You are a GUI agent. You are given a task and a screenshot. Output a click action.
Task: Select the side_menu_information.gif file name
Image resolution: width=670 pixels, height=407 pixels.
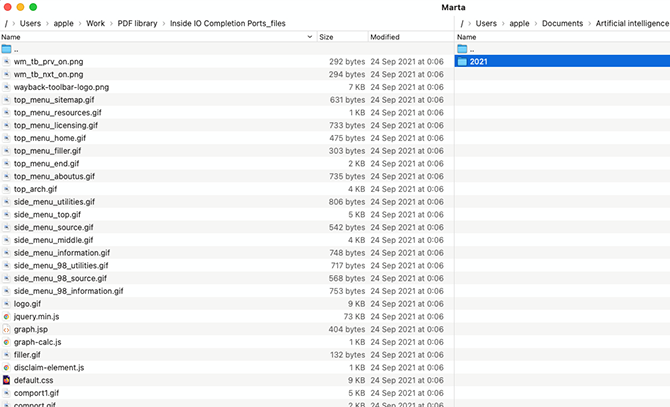pos(62,253)
